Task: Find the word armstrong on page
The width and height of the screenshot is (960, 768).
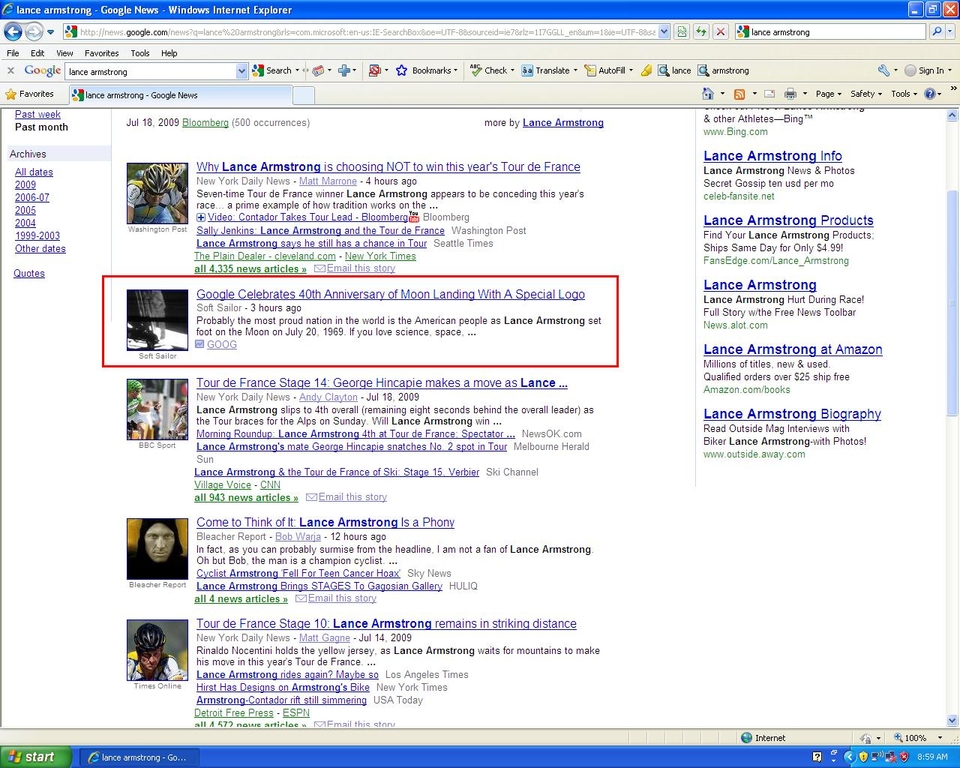Action: click(x=723, y=70)
